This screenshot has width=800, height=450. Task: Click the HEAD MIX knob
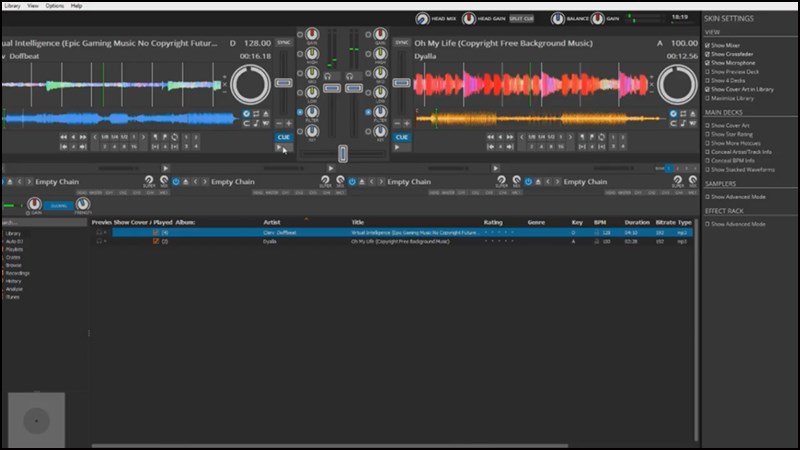click(x=422, y=19)
